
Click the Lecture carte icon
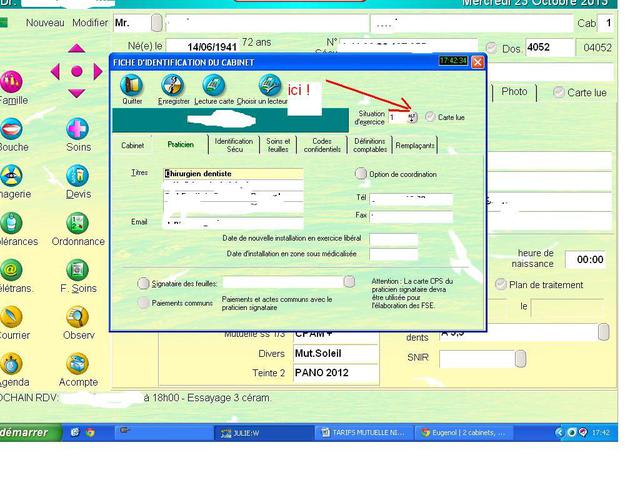(213, 86)
